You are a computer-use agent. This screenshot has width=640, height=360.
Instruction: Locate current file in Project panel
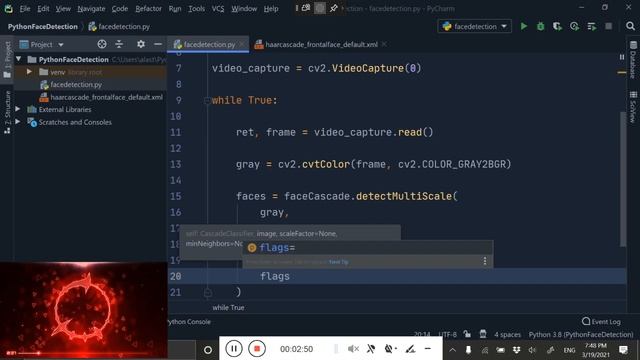(102, 44)
